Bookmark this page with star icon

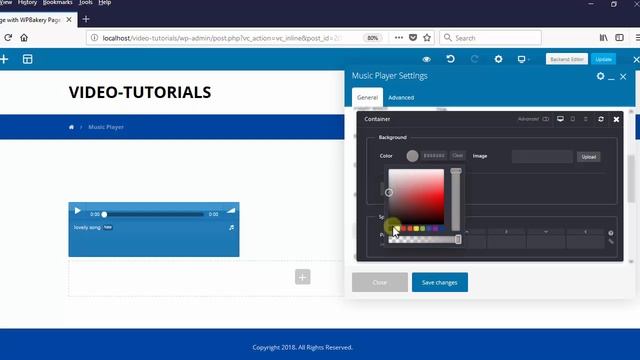point(427,38)
